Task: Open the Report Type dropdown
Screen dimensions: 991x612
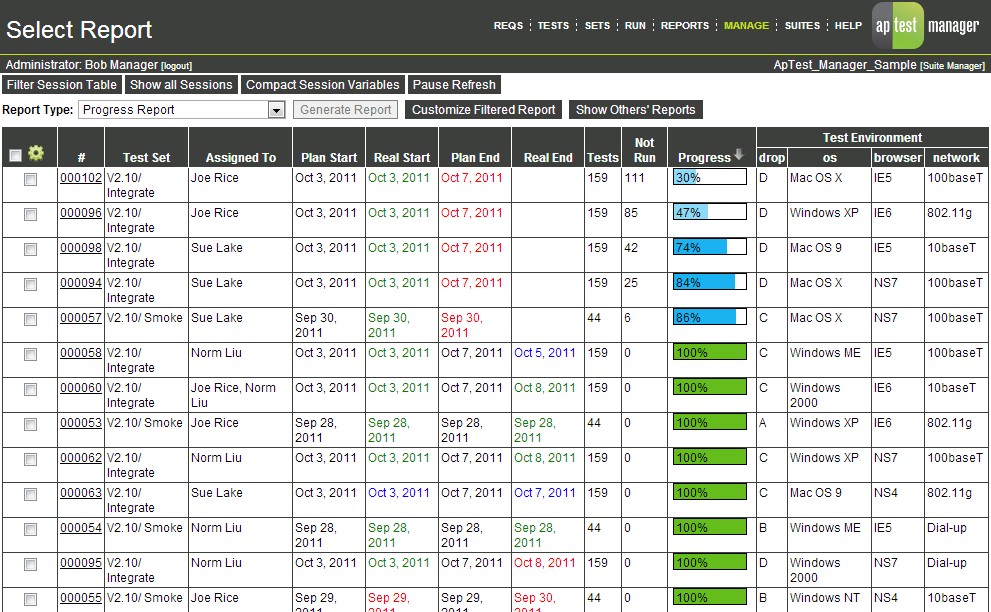Action: coord(181,110)
